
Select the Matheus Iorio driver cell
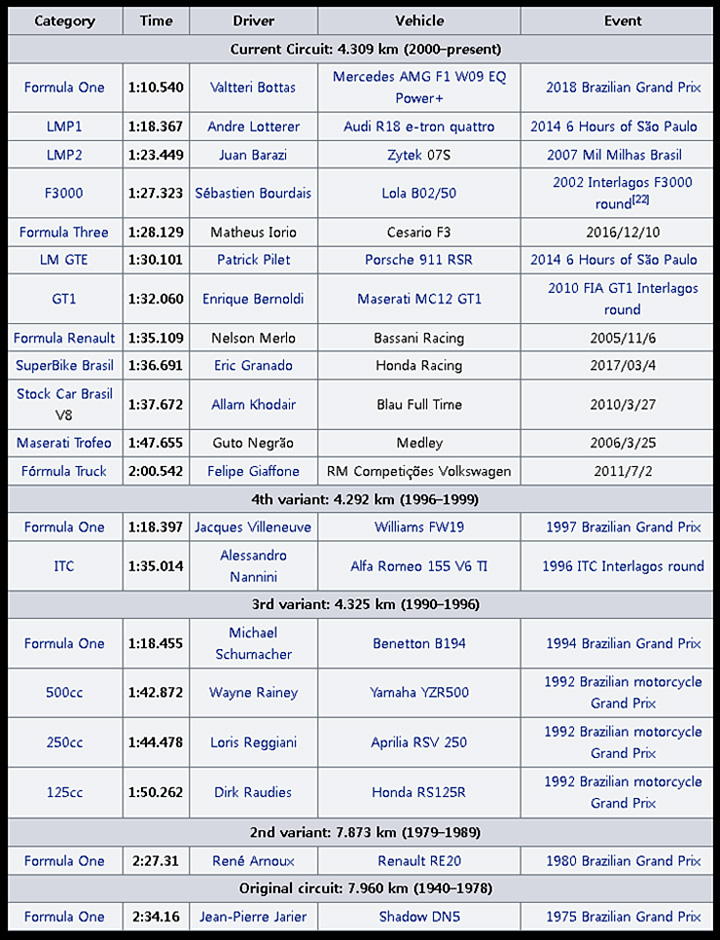point(253,232)
